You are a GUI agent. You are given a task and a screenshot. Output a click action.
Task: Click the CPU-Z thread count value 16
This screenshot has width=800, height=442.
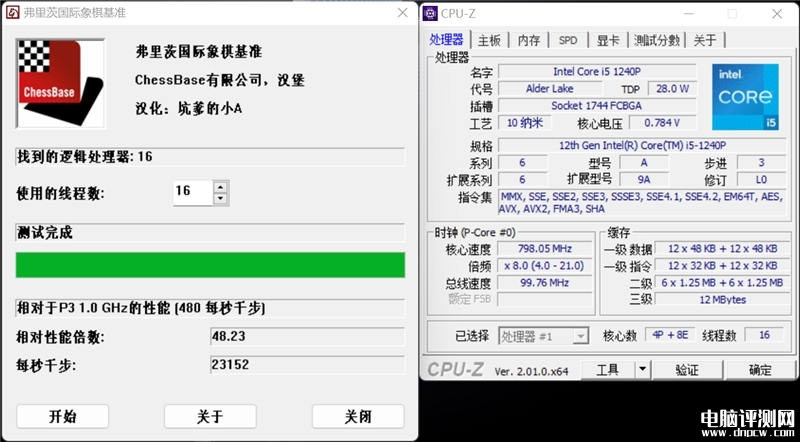click(764, 335)
